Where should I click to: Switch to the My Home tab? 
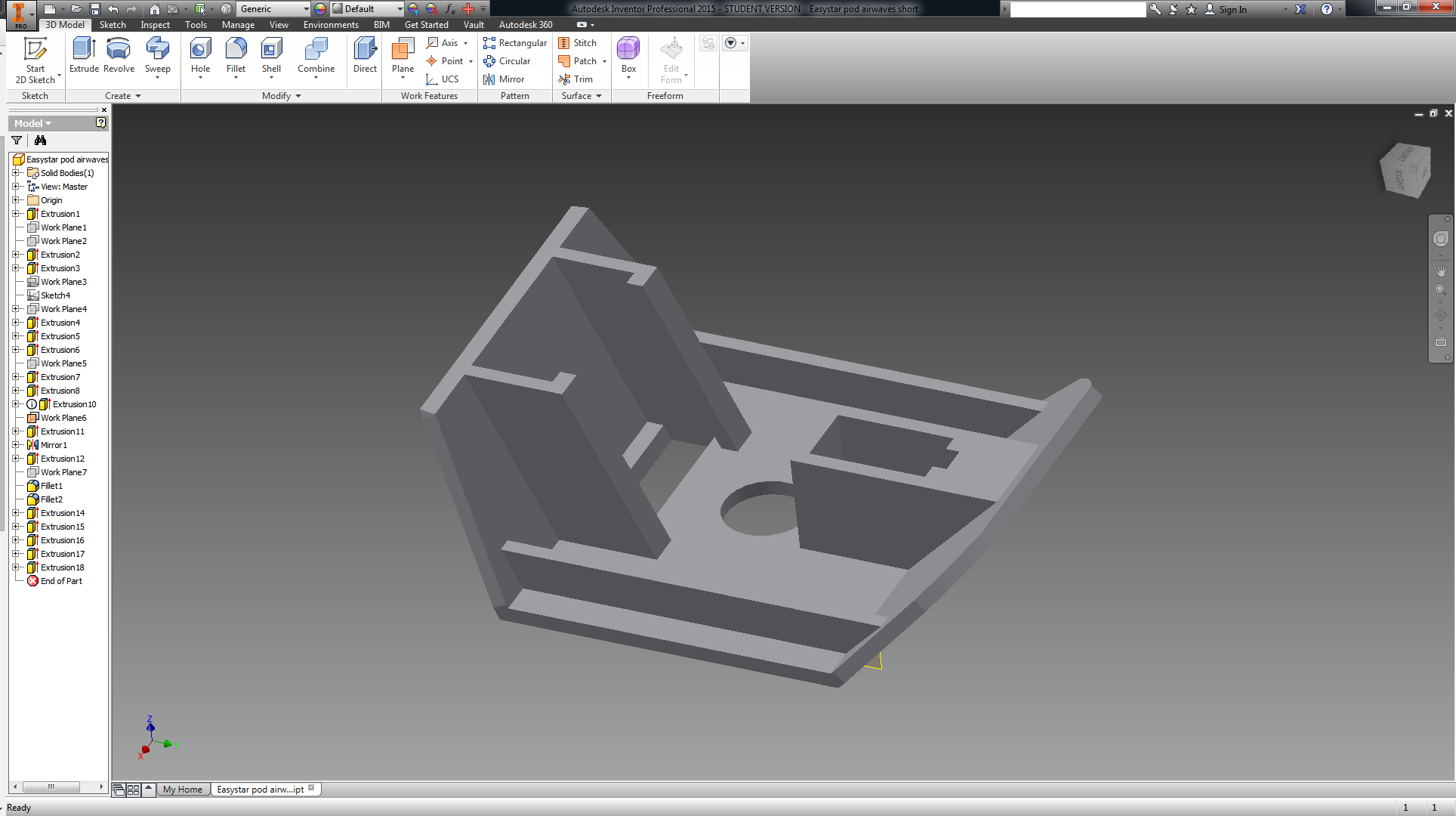click(x=183, y=790)
